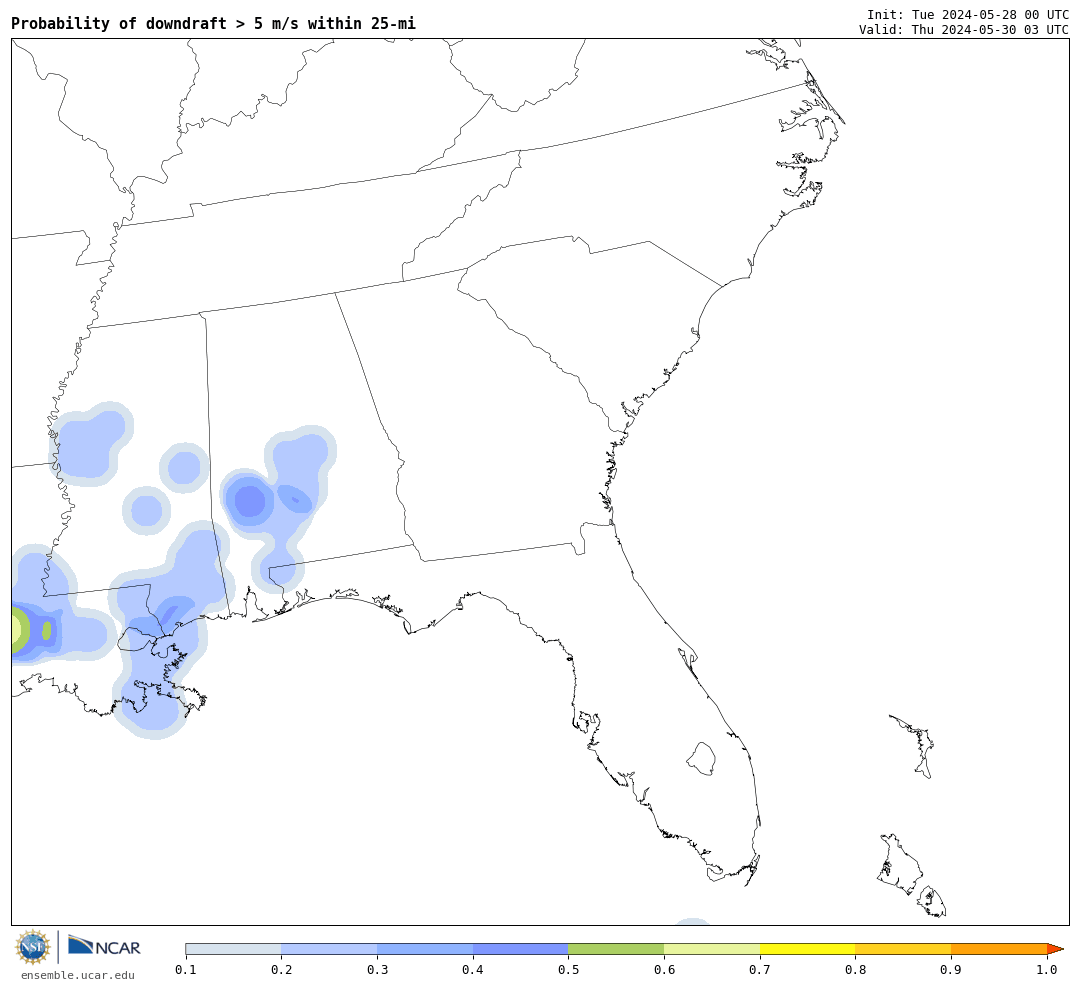Click the Init time 'Tue 2024-05-28 00 UTC'
The height and width of the screenshot is (988, 1080).
[x=990, y=15]
